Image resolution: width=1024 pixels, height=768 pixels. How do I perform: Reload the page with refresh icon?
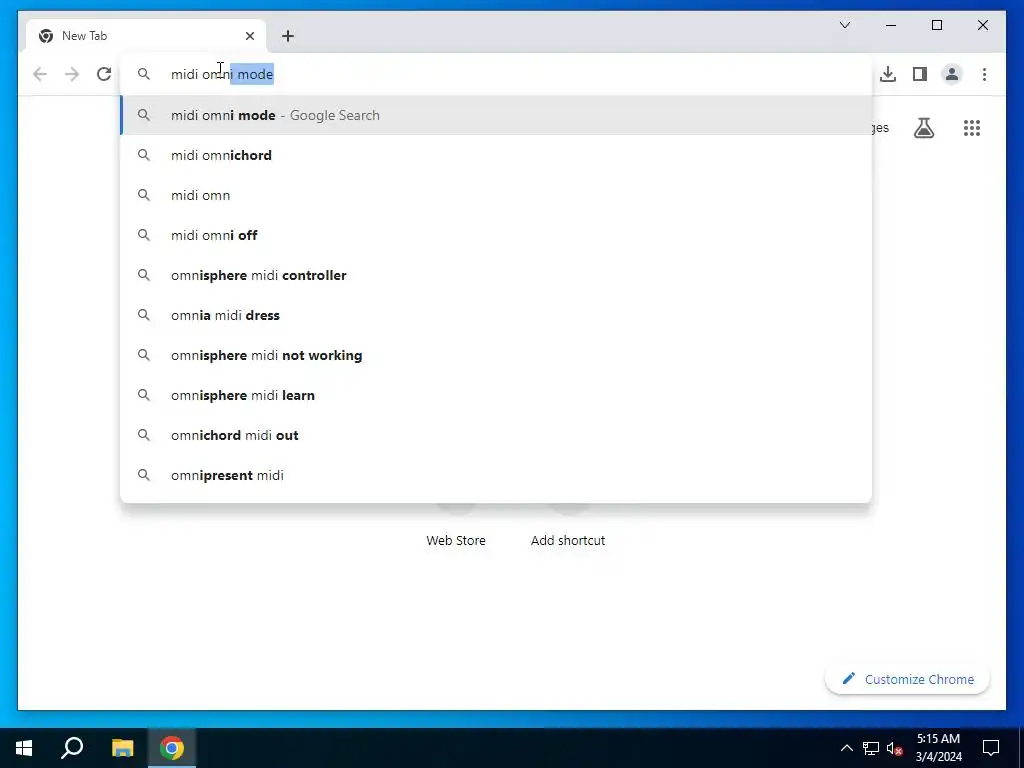coord(104,74)
